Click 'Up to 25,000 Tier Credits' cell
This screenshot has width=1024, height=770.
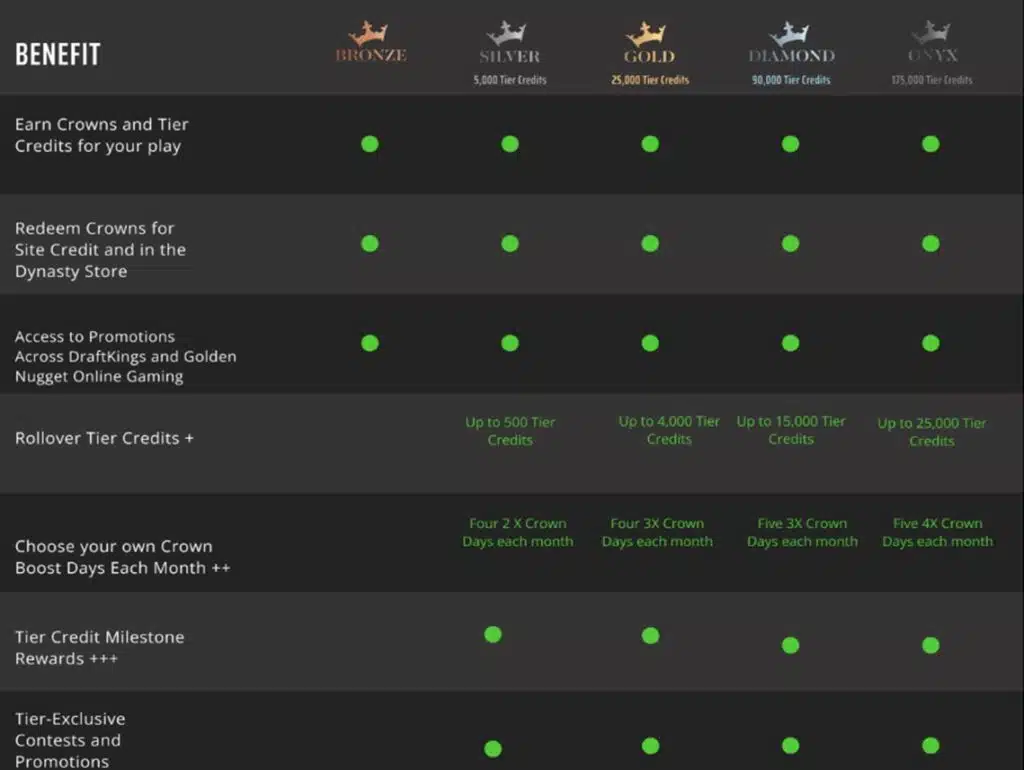[x=932, y=432]
